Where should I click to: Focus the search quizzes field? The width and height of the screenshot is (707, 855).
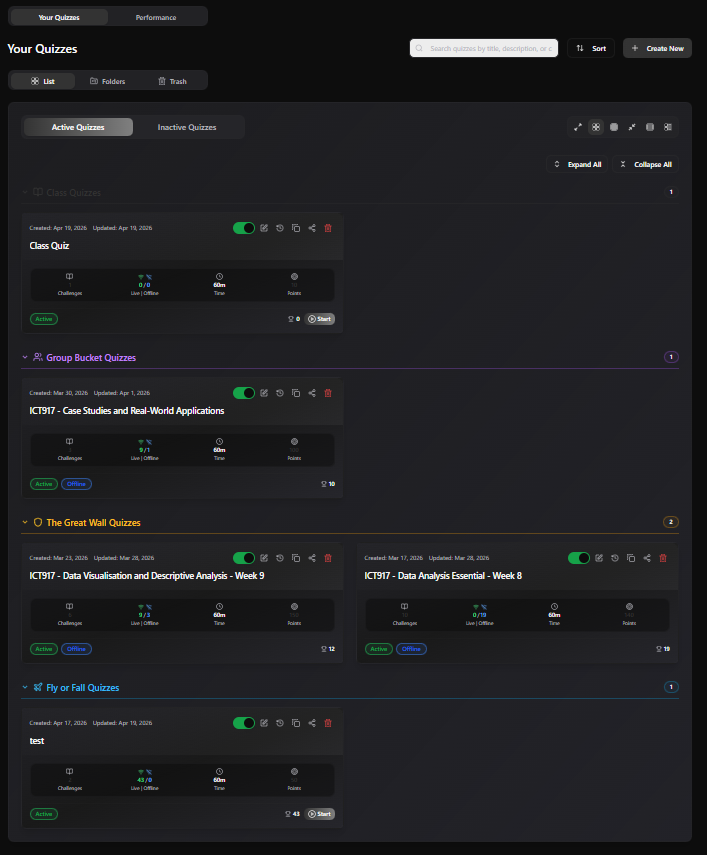coord(484,48)
